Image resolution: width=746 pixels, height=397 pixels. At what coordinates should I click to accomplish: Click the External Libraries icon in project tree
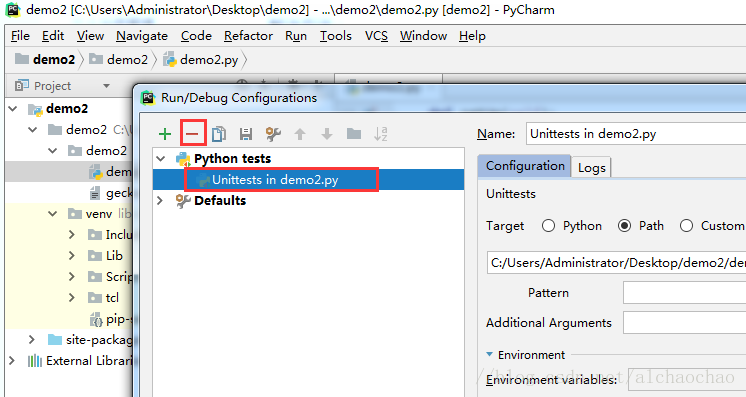pyautogui.click(x=35, y=361)
